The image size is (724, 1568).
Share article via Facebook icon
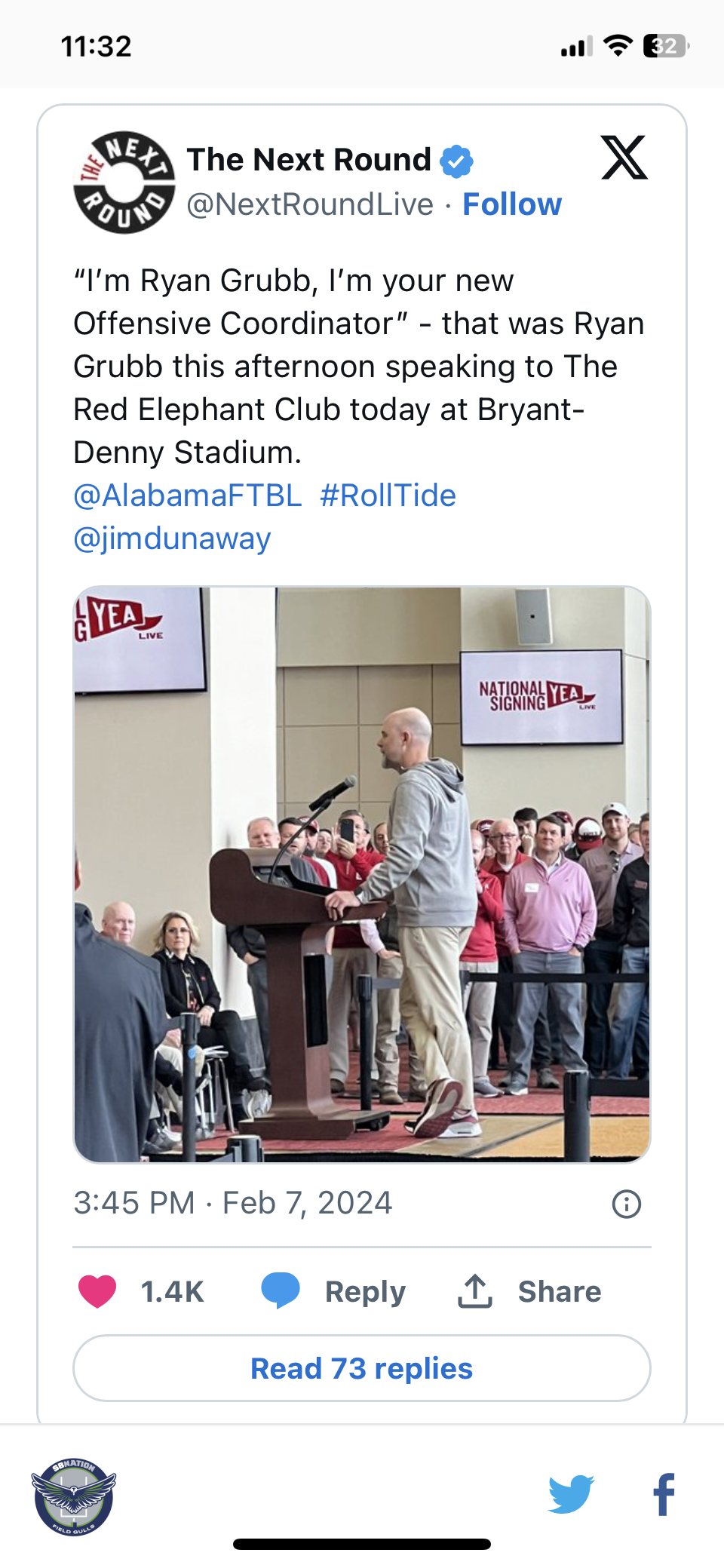(664, 1494)
